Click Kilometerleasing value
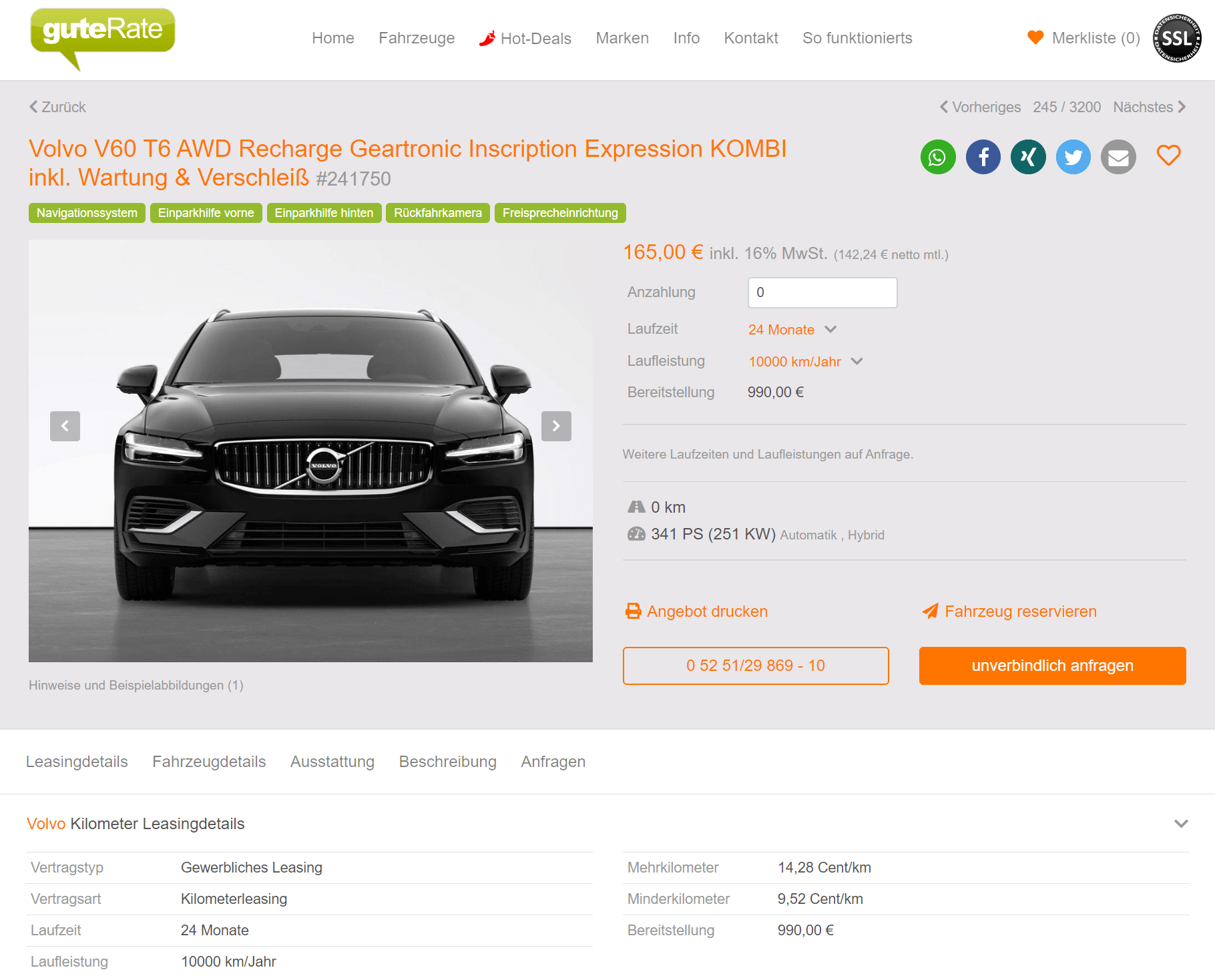 coord(234,899)
